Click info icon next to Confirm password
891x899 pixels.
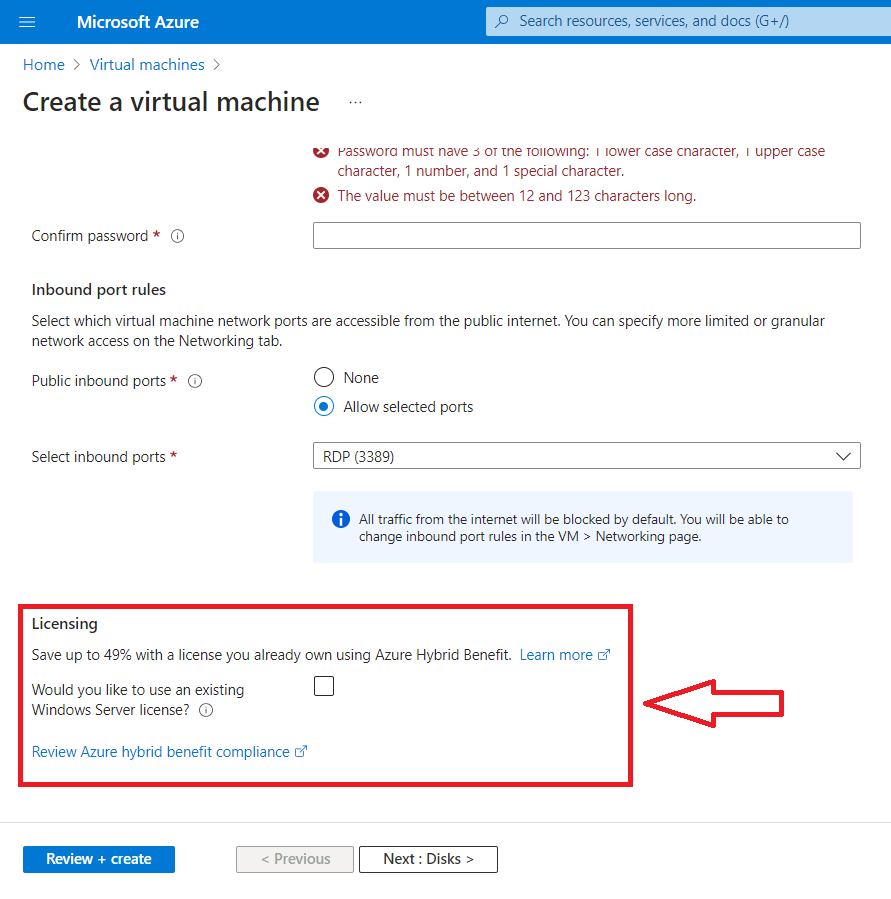pos(177,237)
